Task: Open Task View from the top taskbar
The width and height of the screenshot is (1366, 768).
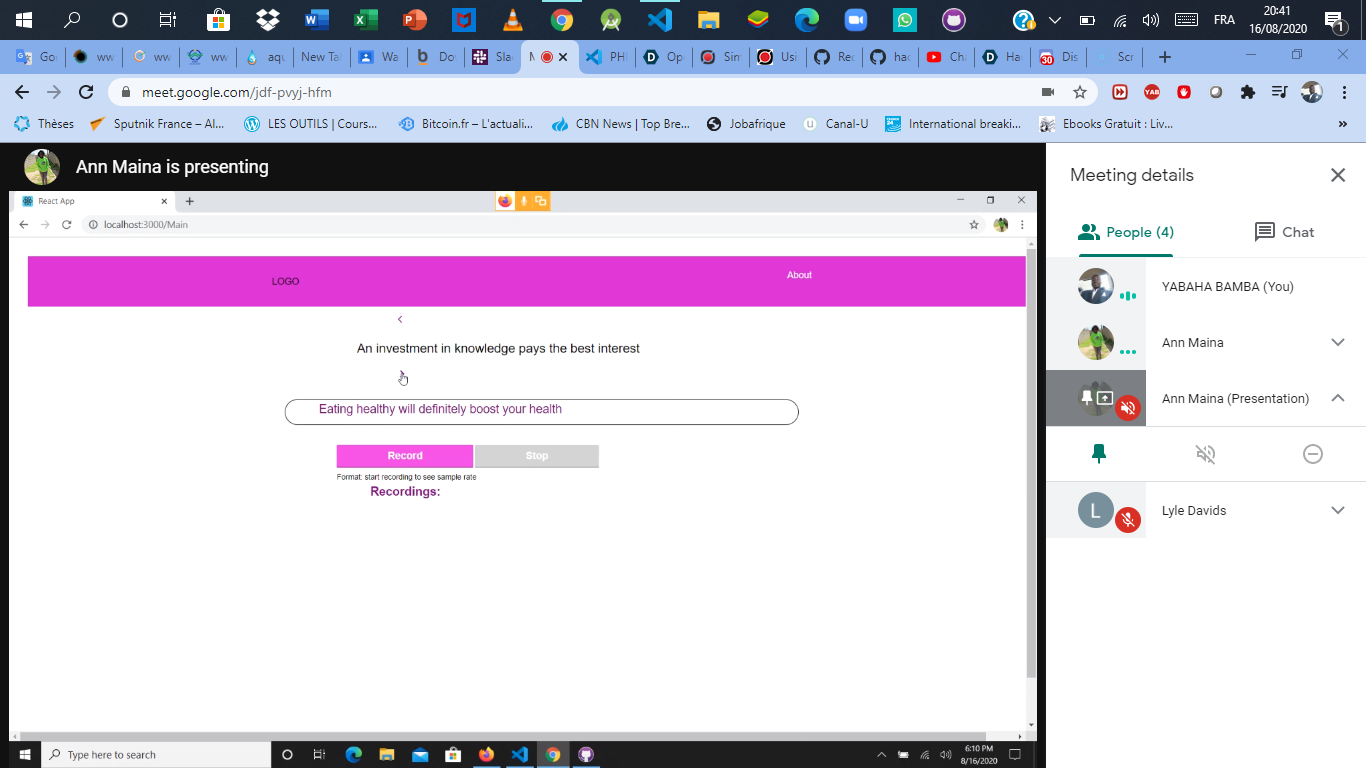Action: [168, 19]
